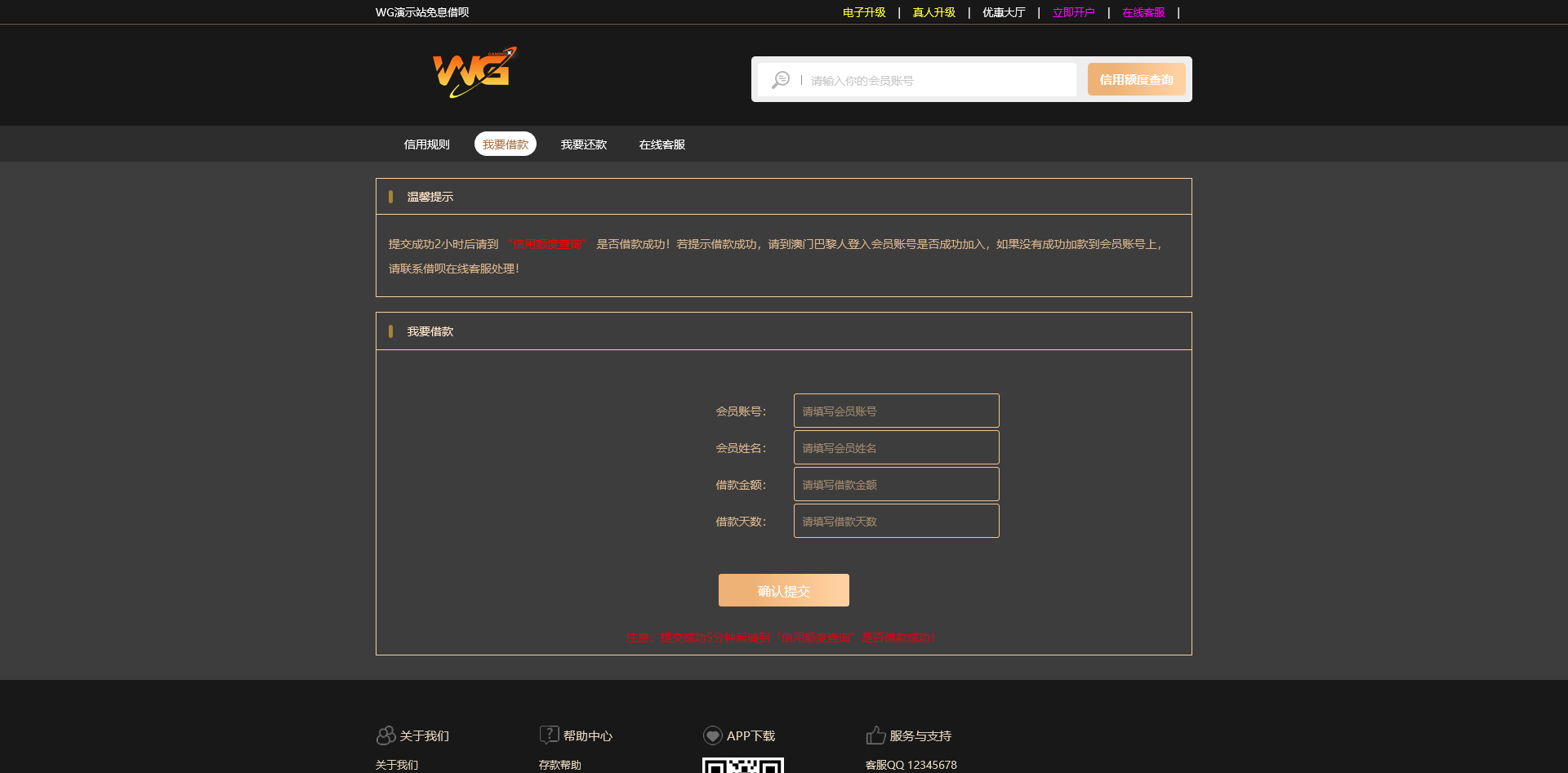The image size is (1568, 773).
Task: Click the 帮助中心 question icon
Action: (549, 735)
